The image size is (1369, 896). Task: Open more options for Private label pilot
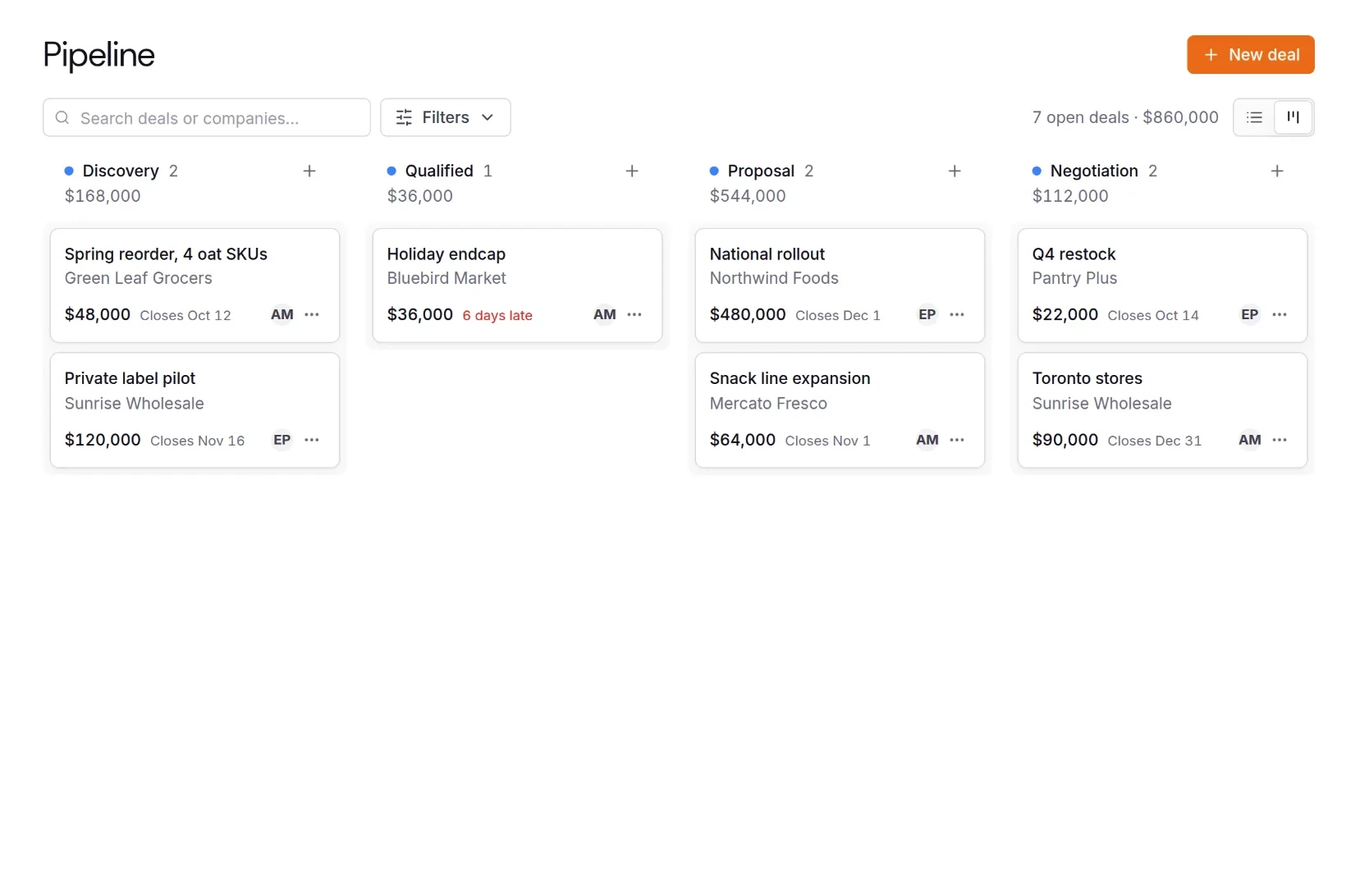tap(312, 440)
